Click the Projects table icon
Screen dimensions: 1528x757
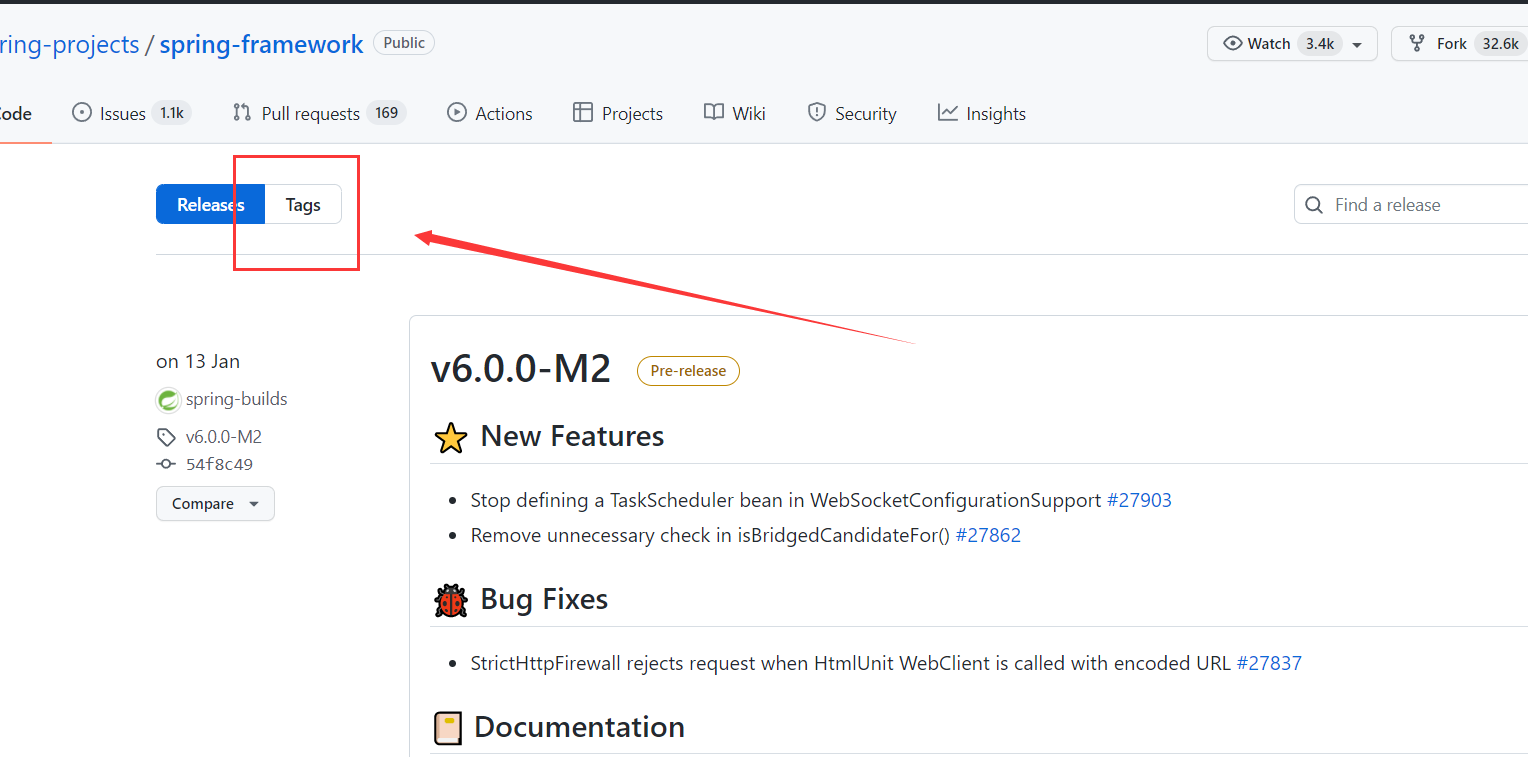(x=583, y=112)
